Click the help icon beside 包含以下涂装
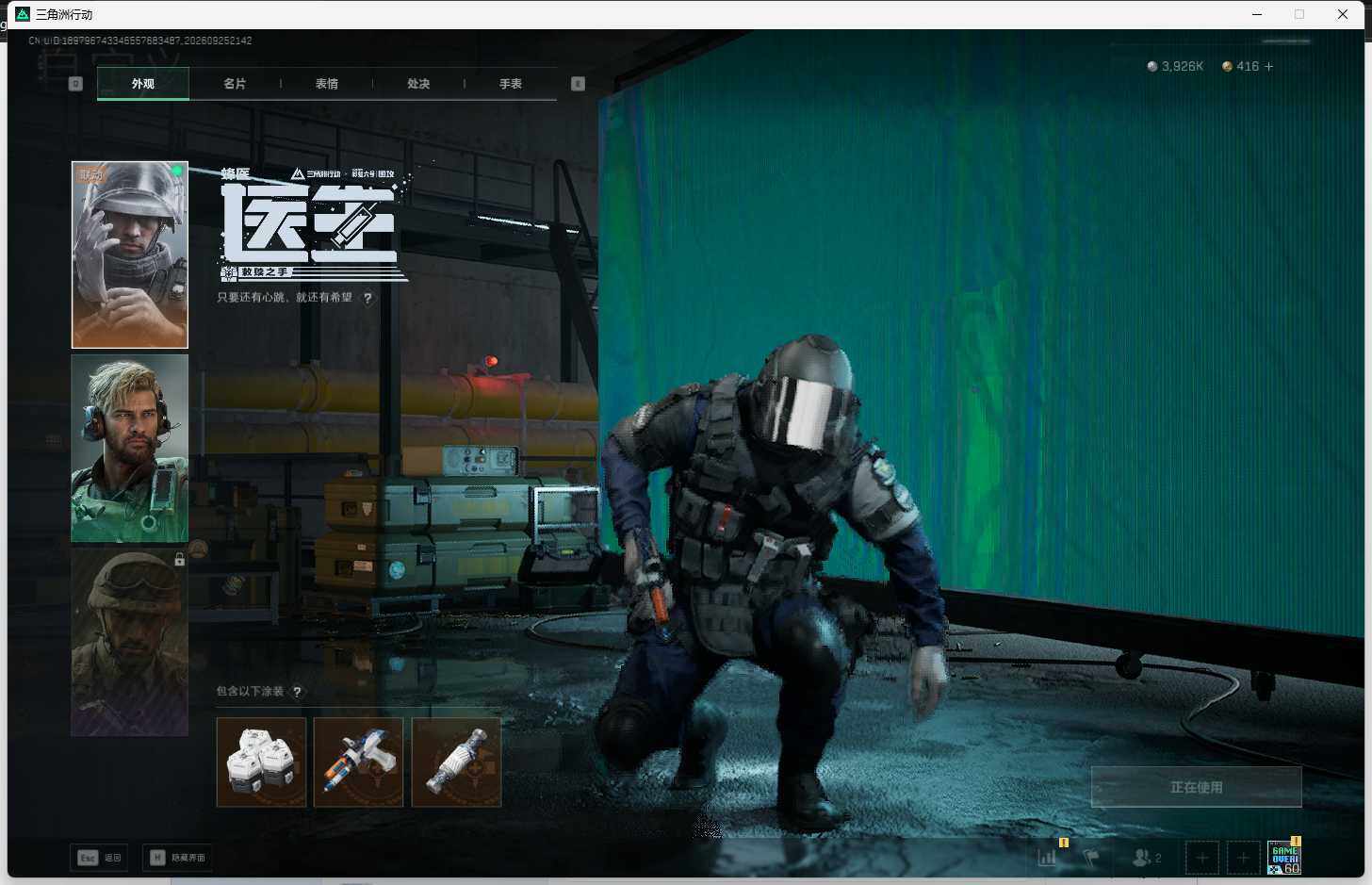 (297, 692)
